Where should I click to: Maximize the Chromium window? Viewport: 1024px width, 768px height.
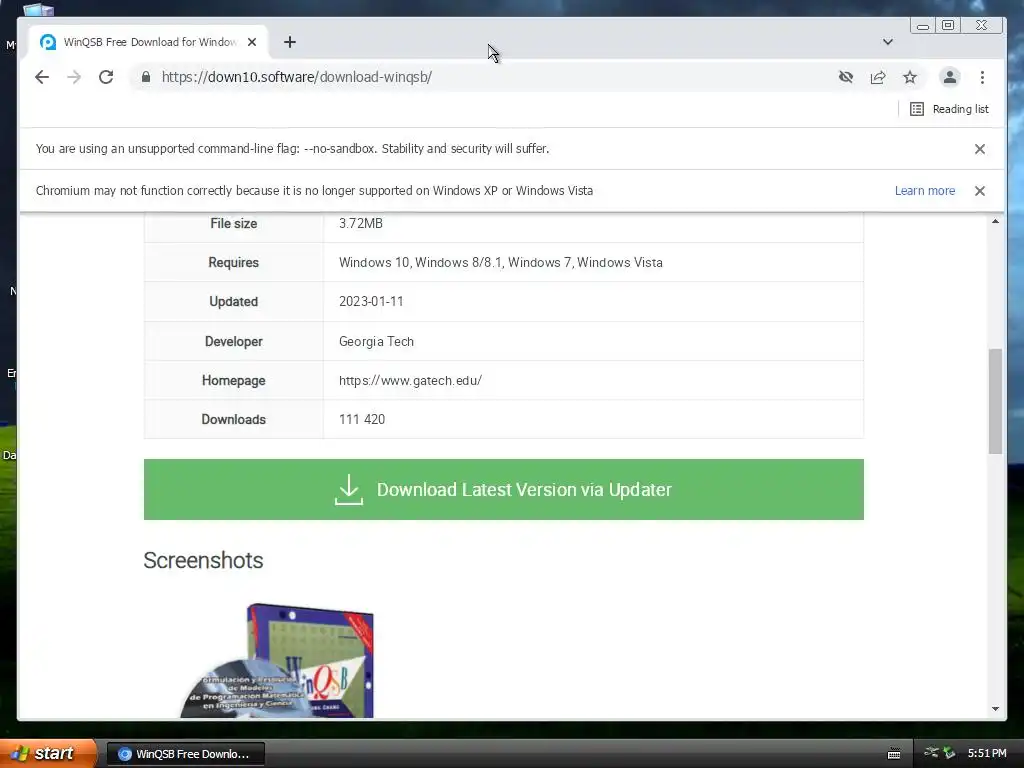[x=948, y=25]
